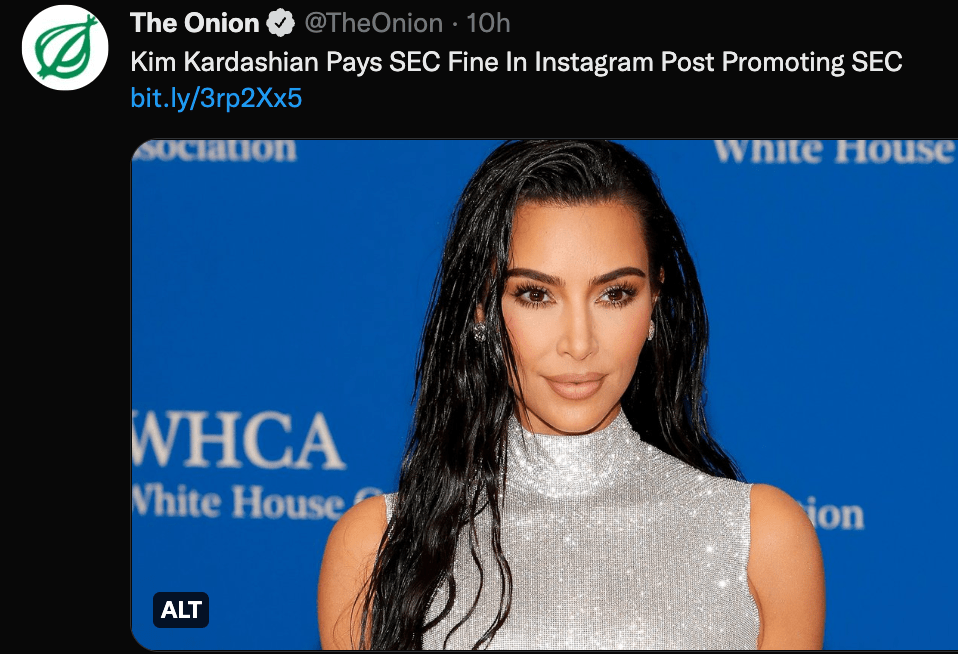This screenshot has width=958, height=654.
Task: Click the cropped "sociation" text in the photo
Action: click(x=214, y=150)
